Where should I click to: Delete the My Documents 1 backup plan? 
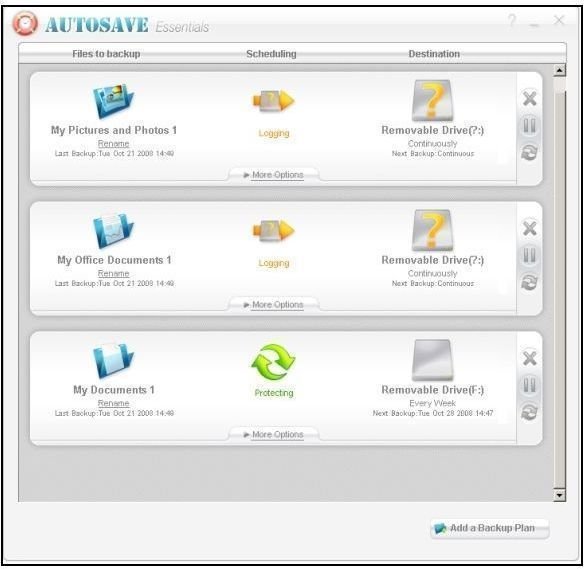point(529,358)
